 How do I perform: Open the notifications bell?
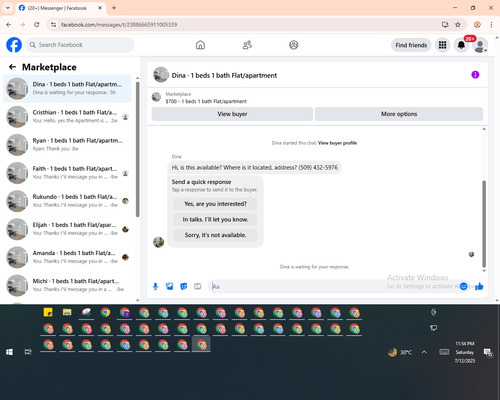(461, 45)
